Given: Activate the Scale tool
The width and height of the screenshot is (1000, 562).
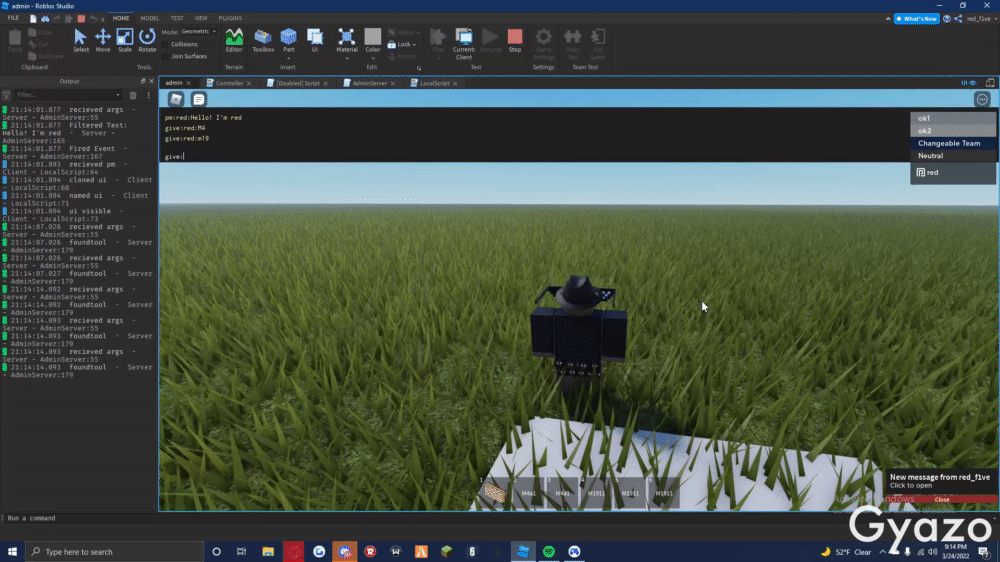Looking at the screenshot, I should point(124,40).
